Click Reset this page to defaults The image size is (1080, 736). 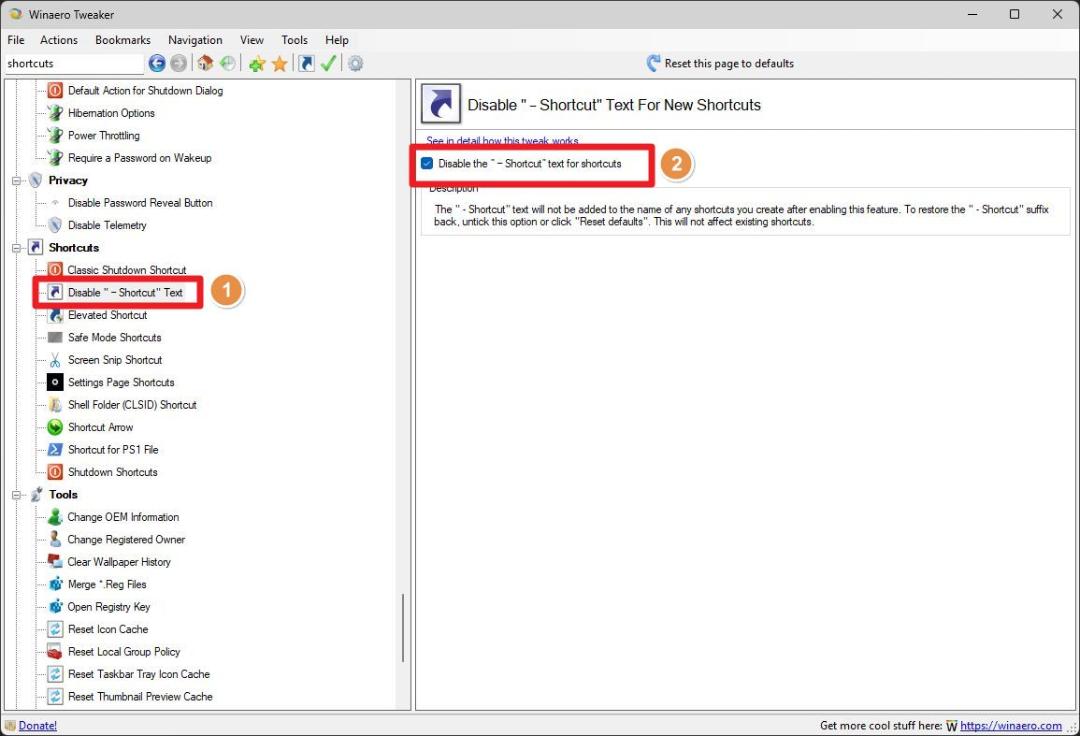point(729,63)
